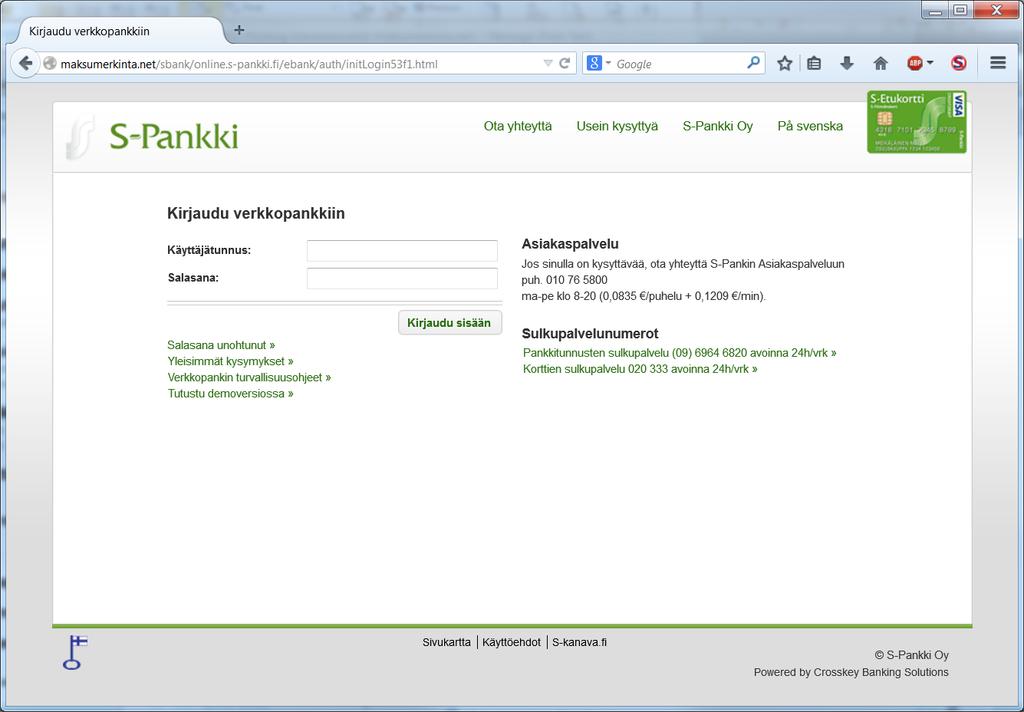Screen dimensions: 1024x712
Task: Open the URL history dropdown arrow
Action: coord(548,63)
